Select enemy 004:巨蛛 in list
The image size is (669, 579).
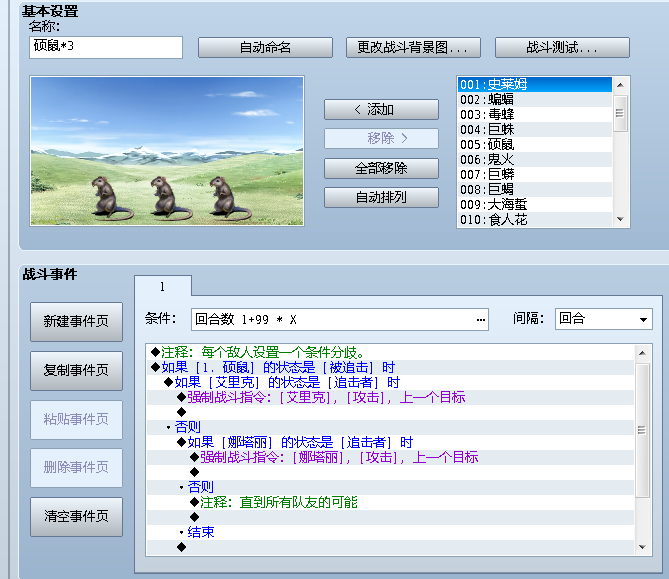pyautogui.click(x=535, y=129)
